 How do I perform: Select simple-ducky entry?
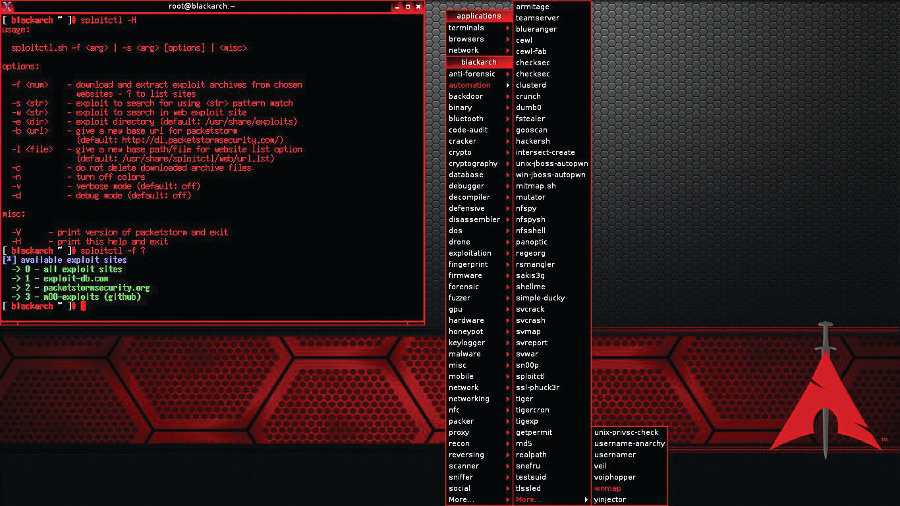tap(540, 298)
